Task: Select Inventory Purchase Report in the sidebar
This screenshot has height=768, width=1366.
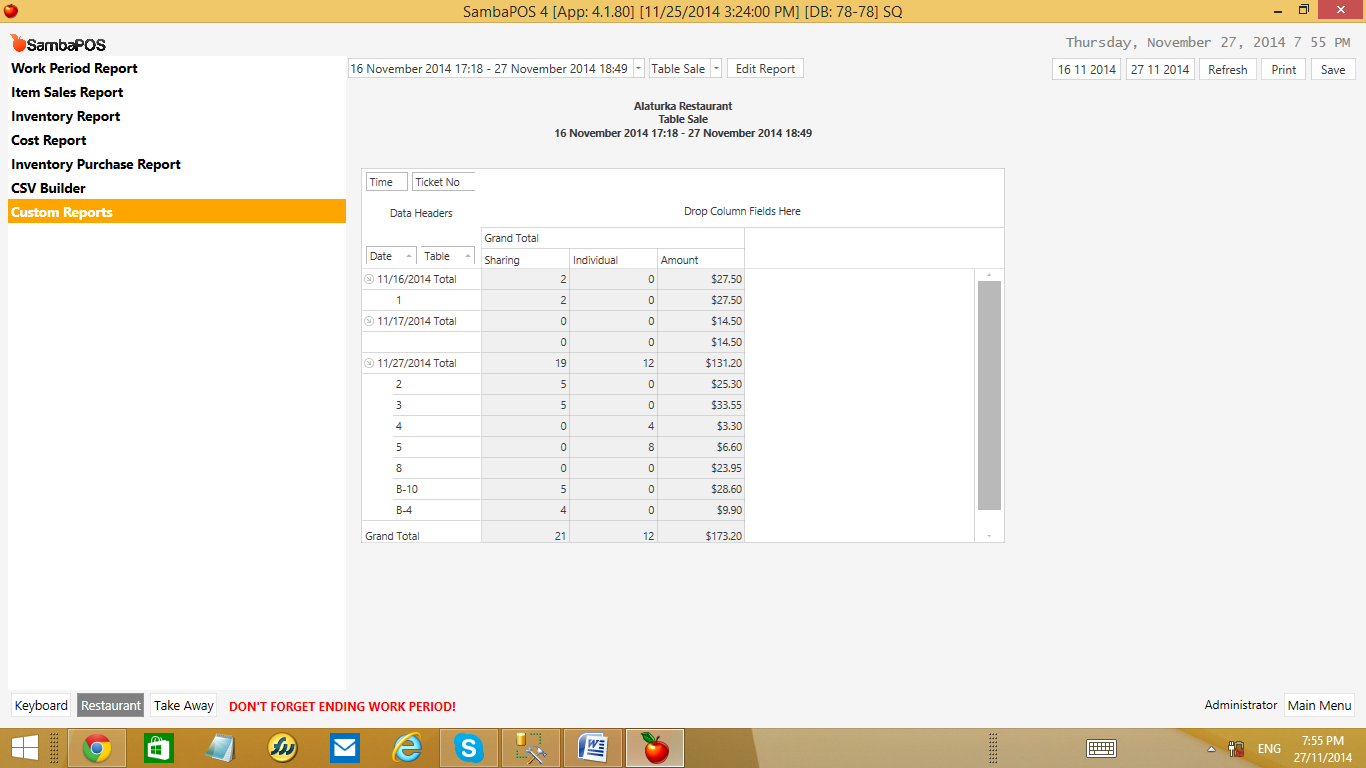Action: (x=96, y=164)
